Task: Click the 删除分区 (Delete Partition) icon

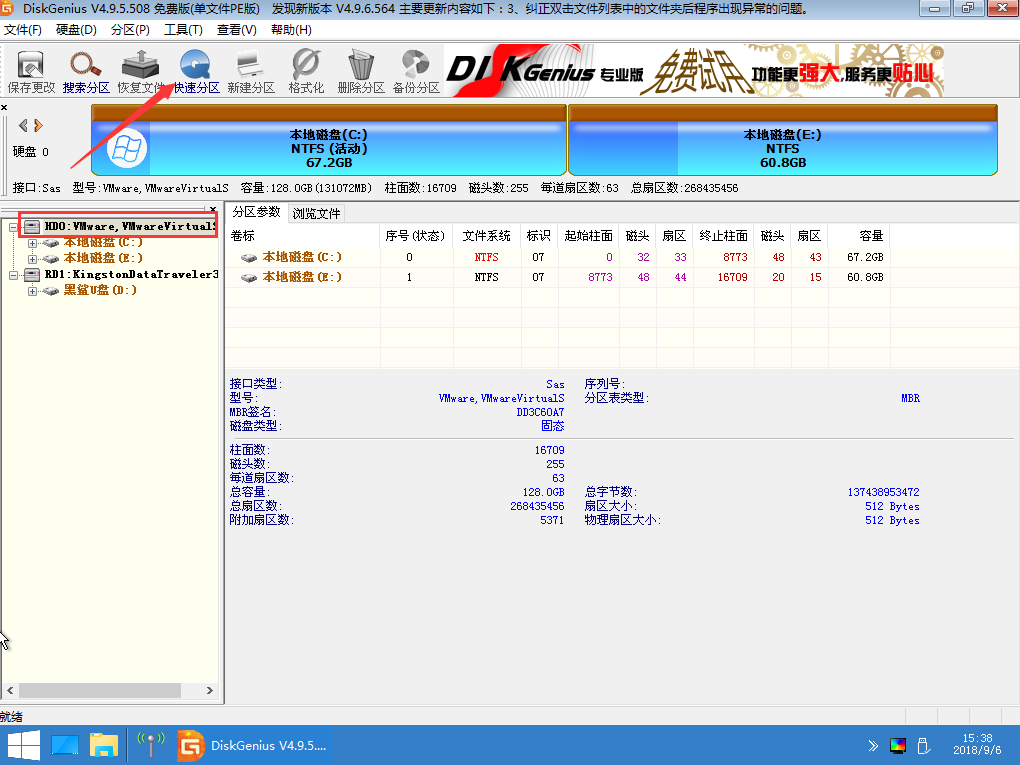Action: click(x=360, y=68)
